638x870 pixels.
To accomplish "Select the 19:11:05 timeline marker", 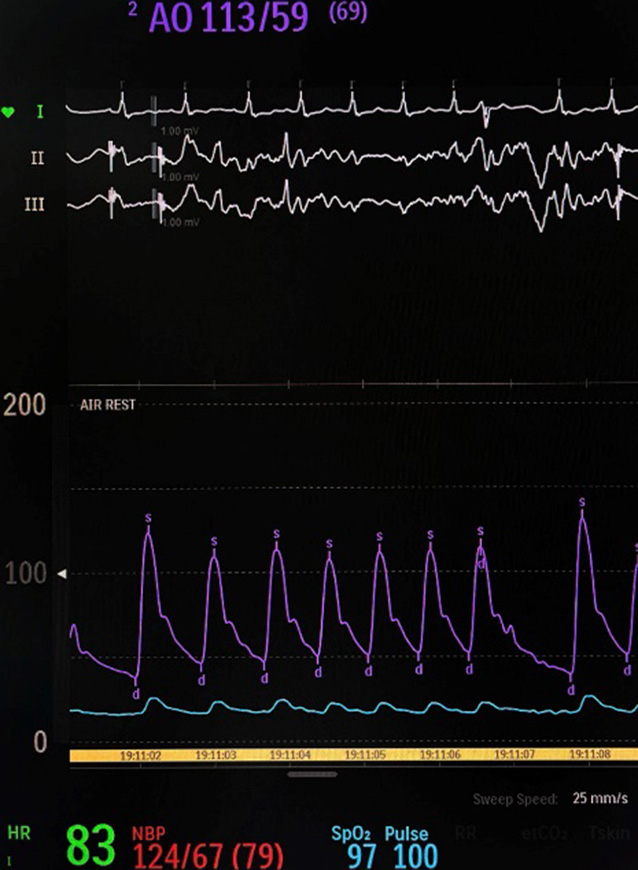I will coord(364,755).
